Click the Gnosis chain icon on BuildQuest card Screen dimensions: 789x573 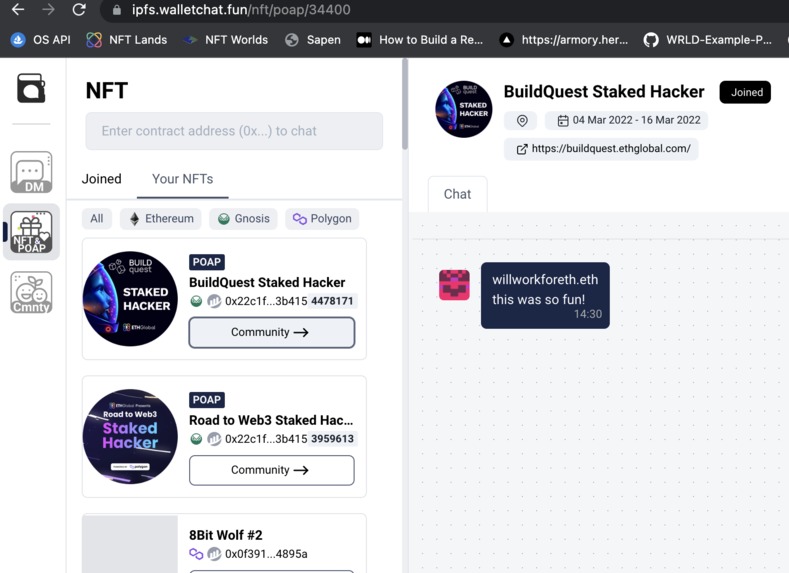point(196,301)
